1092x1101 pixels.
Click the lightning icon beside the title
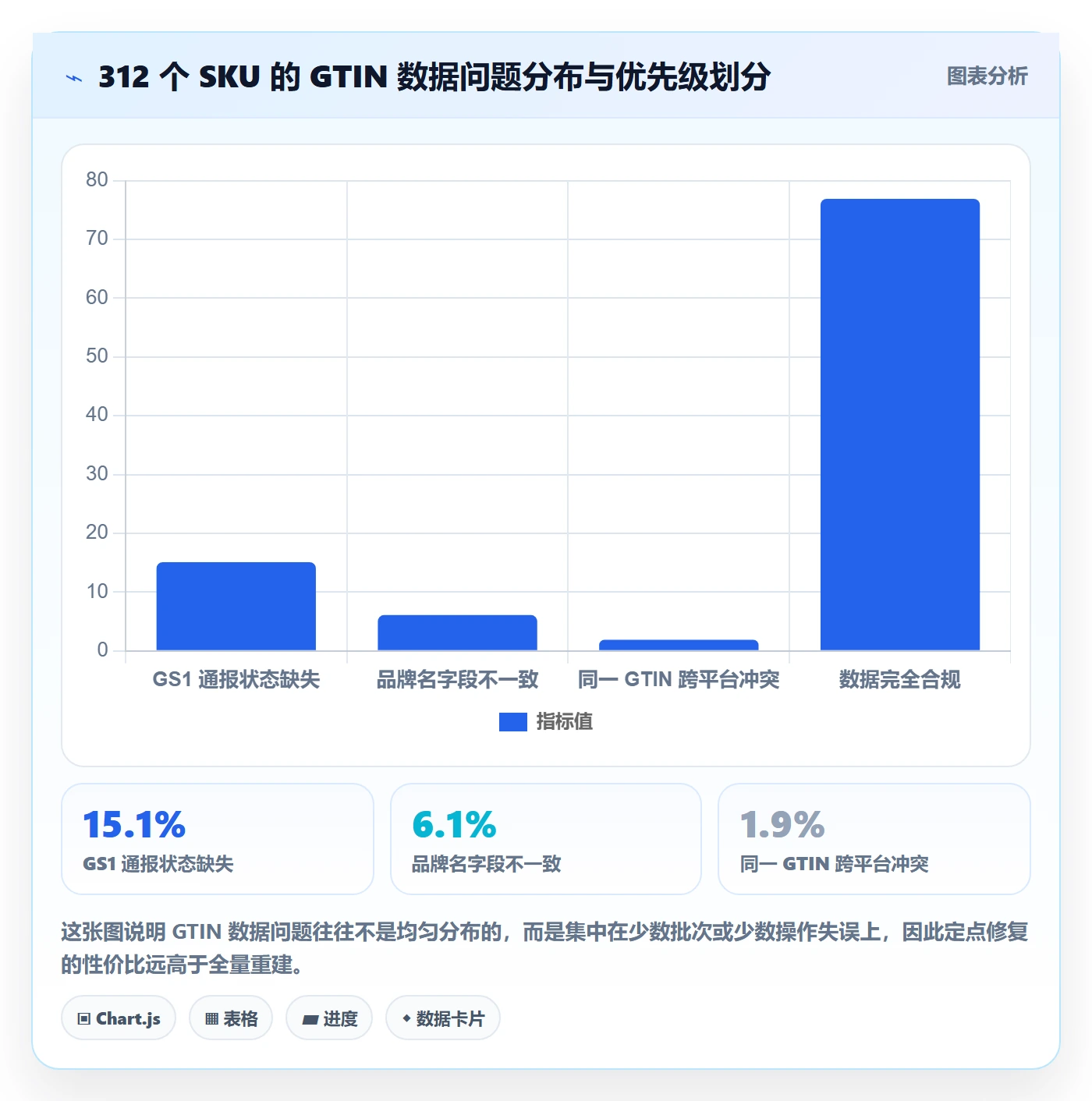pos(74,78)
